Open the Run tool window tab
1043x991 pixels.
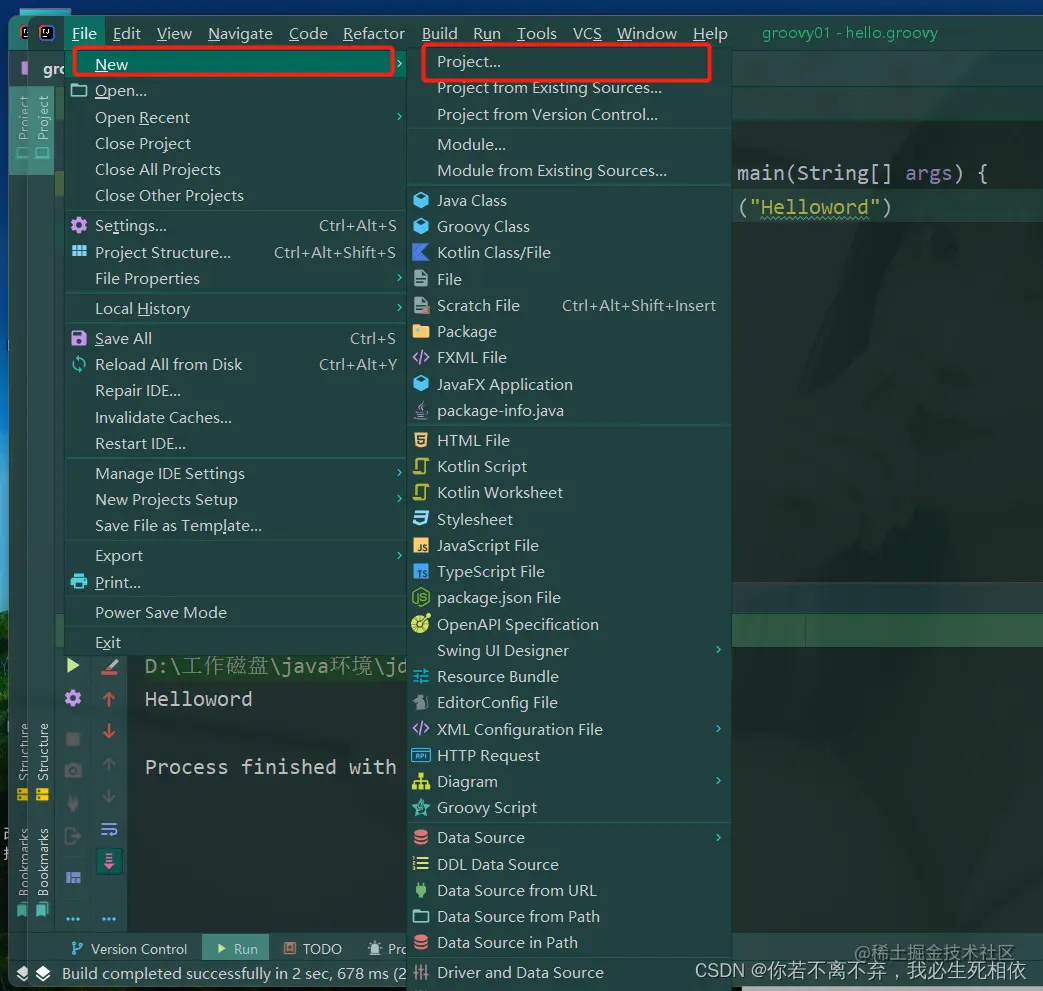pos(237,949)
